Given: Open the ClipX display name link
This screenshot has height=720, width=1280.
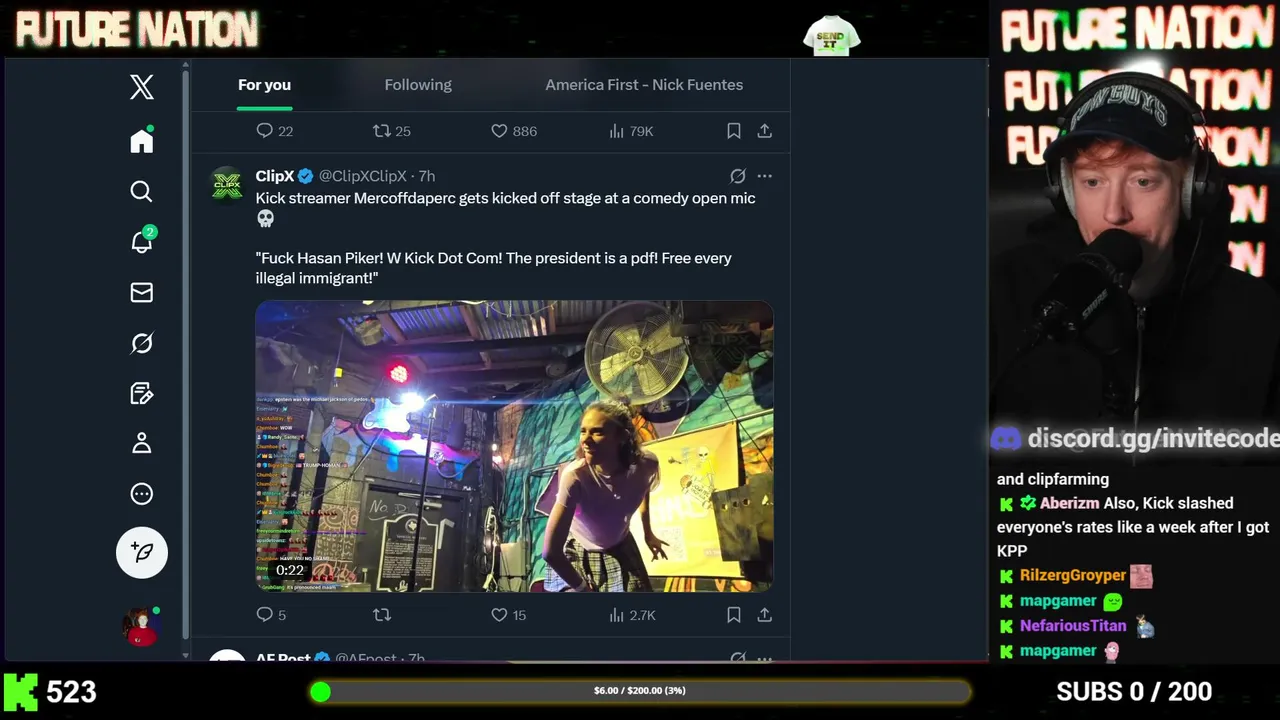Looking at the screenshot, I should (275, 176).
